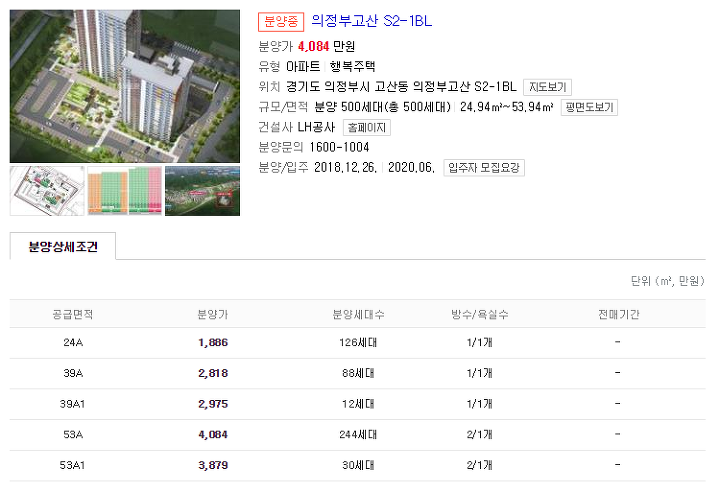View the main aerial apartment rendering image
The image size is (720, 492).
click(x=125, y=86)
